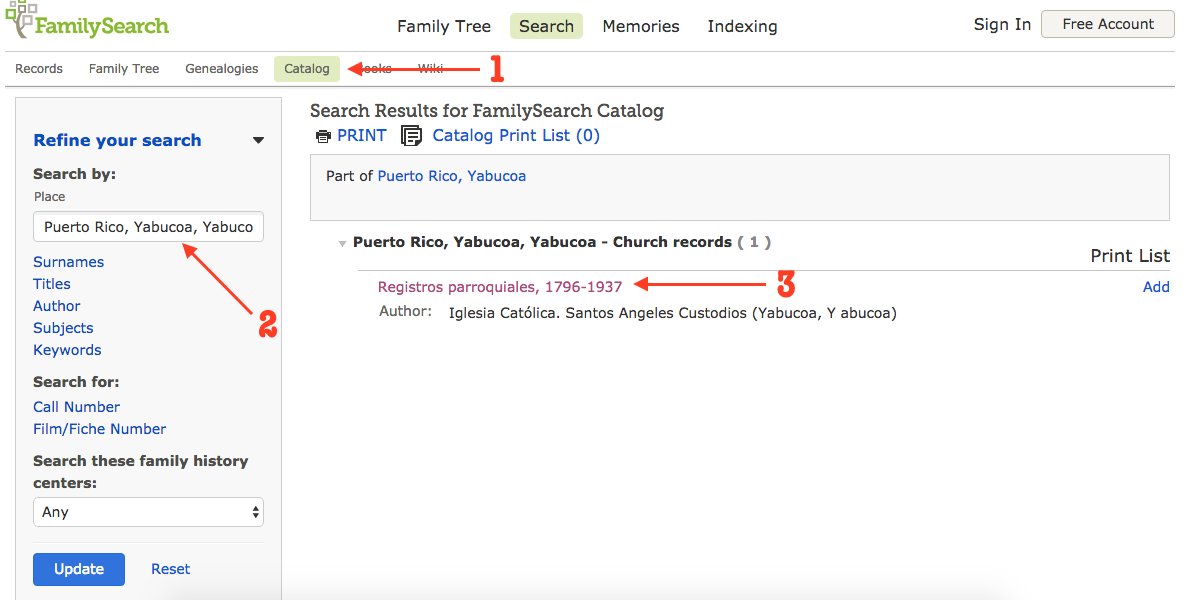This screenshot has height=600, width=1186.
Task: Open the family history centers dropdown
Action: tap(148, 512)
